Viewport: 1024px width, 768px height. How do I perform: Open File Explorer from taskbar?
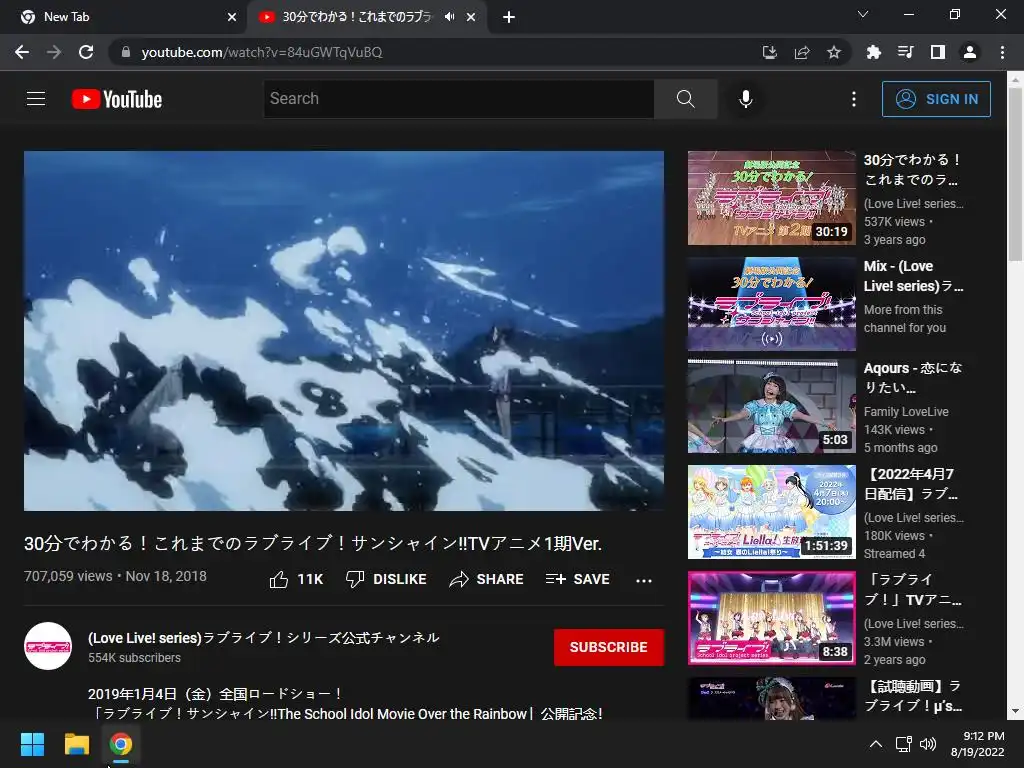pyautogui.click(x=76, y=744)
